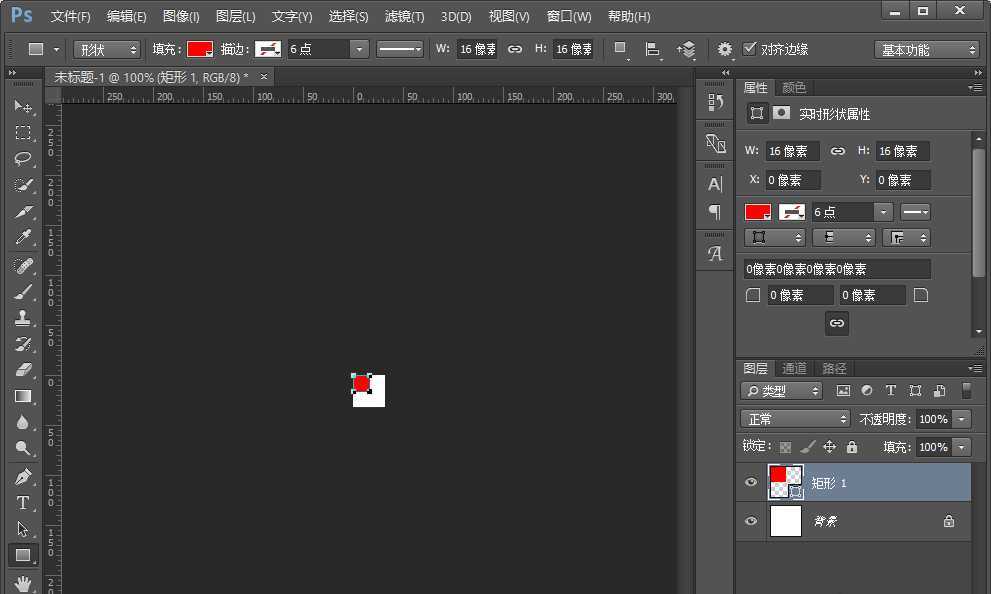Toggle the 对齐边缘 checkbox
This screenshot has height=594, width=991.
pos(750,49)
